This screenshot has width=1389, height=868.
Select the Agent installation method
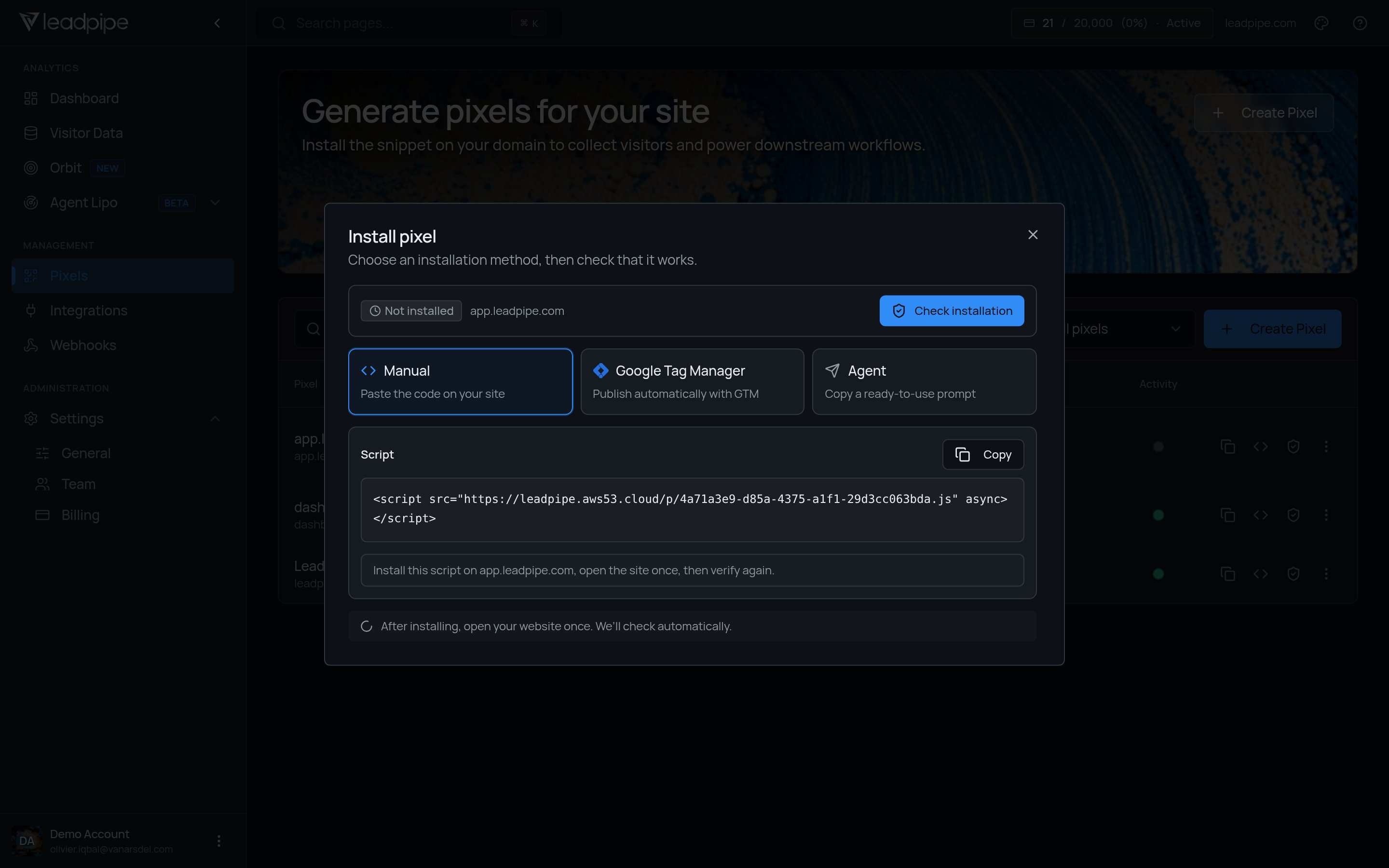point(924,382)
